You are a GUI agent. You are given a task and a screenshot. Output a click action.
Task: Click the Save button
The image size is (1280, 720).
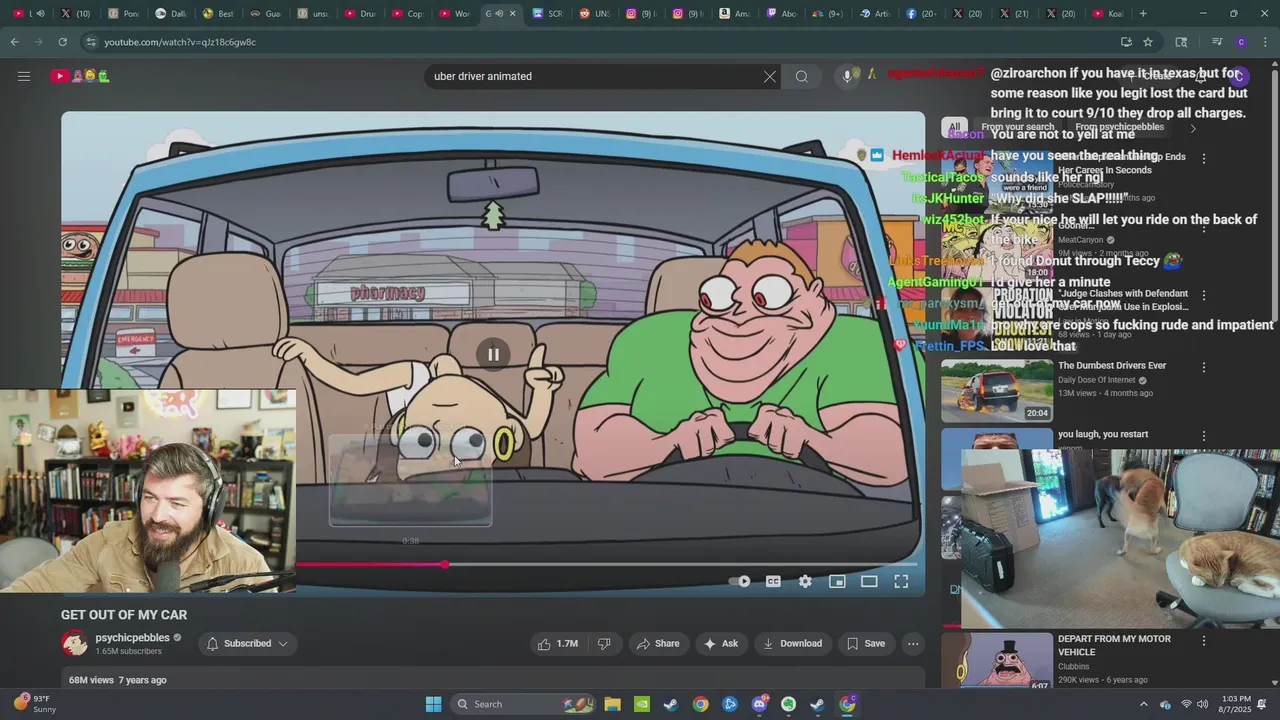(866, 644)
